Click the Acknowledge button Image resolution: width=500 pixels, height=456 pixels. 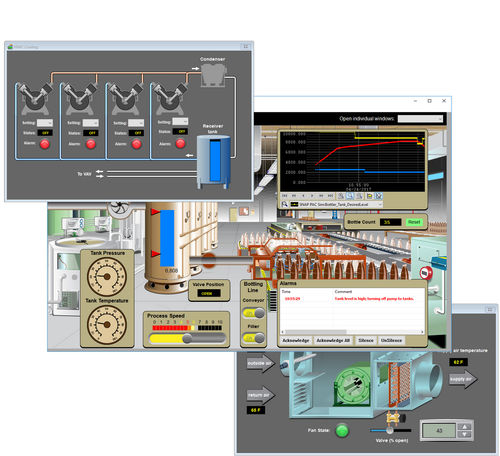click(296, 340)
